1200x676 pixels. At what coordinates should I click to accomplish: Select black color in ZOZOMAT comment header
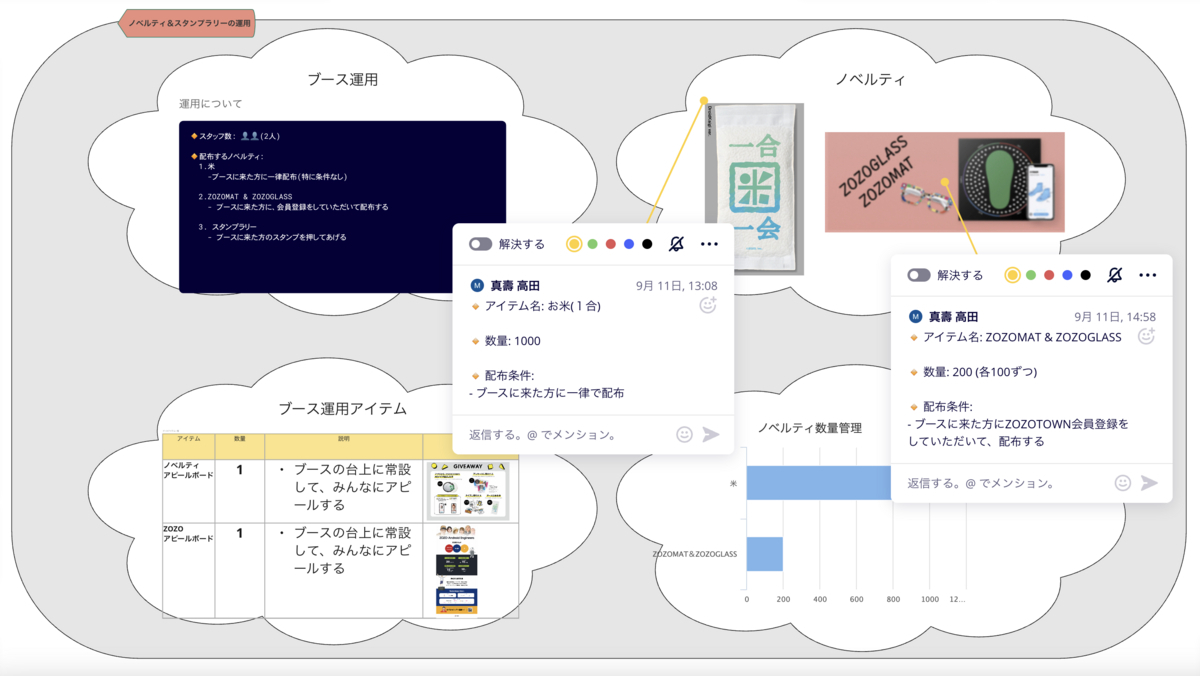[1085, 275]
